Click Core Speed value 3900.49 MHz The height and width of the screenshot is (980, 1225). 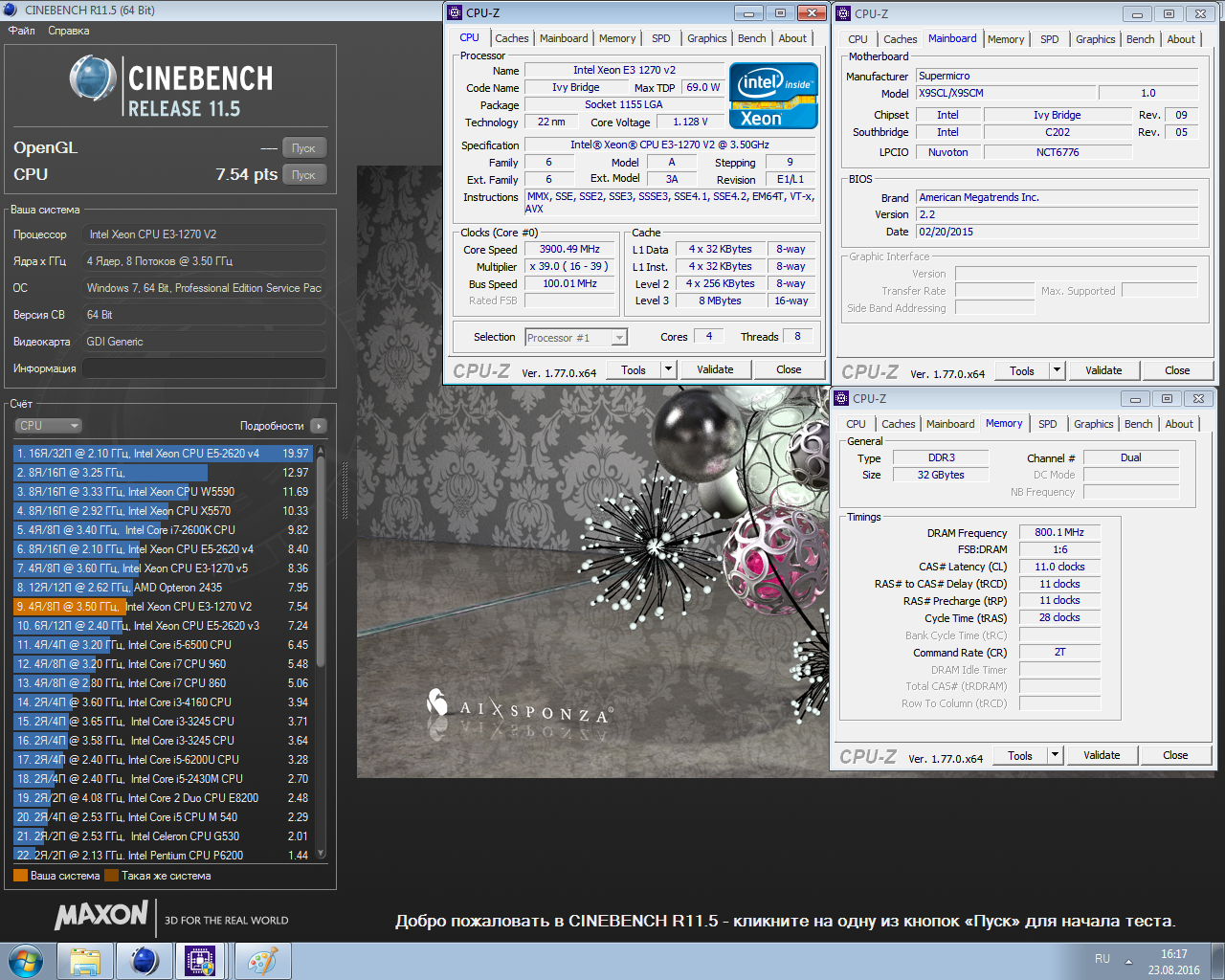tap(569, 249)
